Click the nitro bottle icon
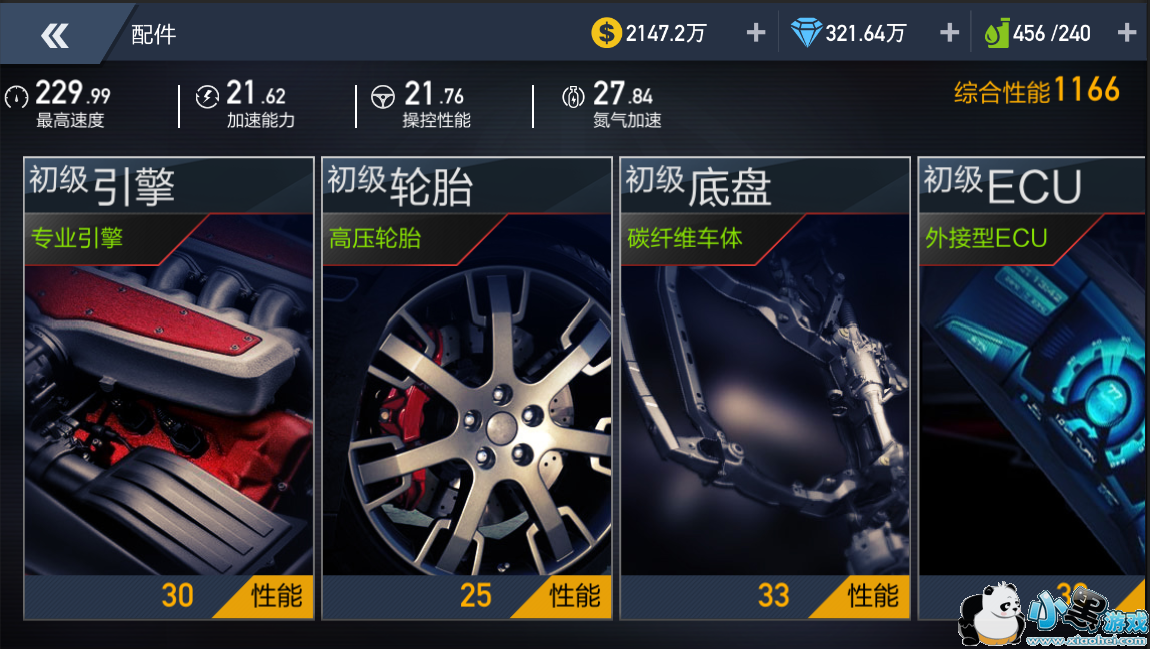 [573, 96]
